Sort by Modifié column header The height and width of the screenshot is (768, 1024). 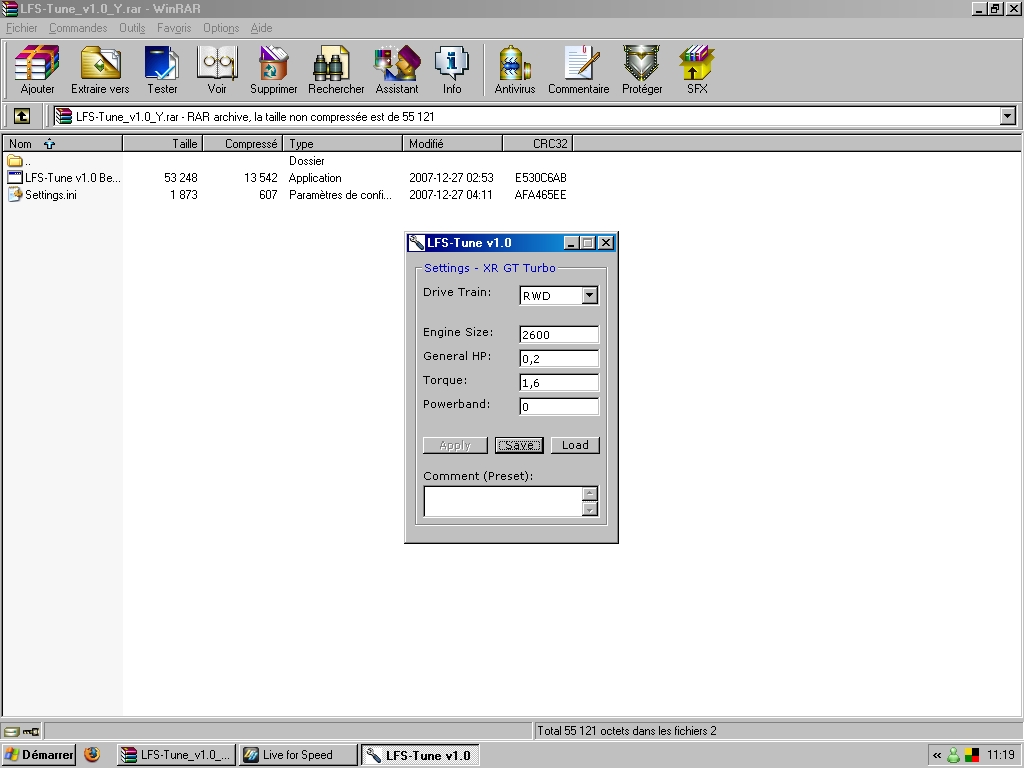click(453, 144)
